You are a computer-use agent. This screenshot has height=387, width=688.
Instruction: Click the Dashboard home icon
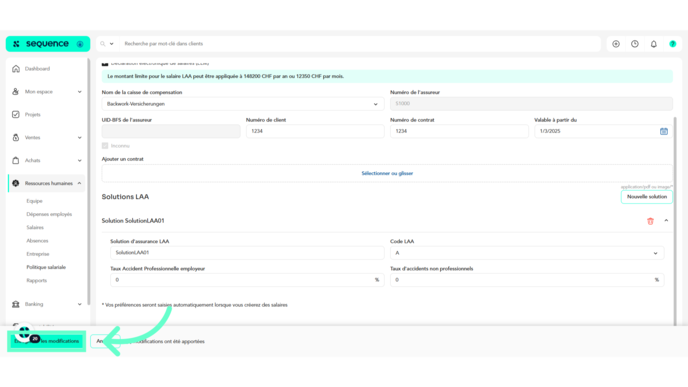[16, 69]
